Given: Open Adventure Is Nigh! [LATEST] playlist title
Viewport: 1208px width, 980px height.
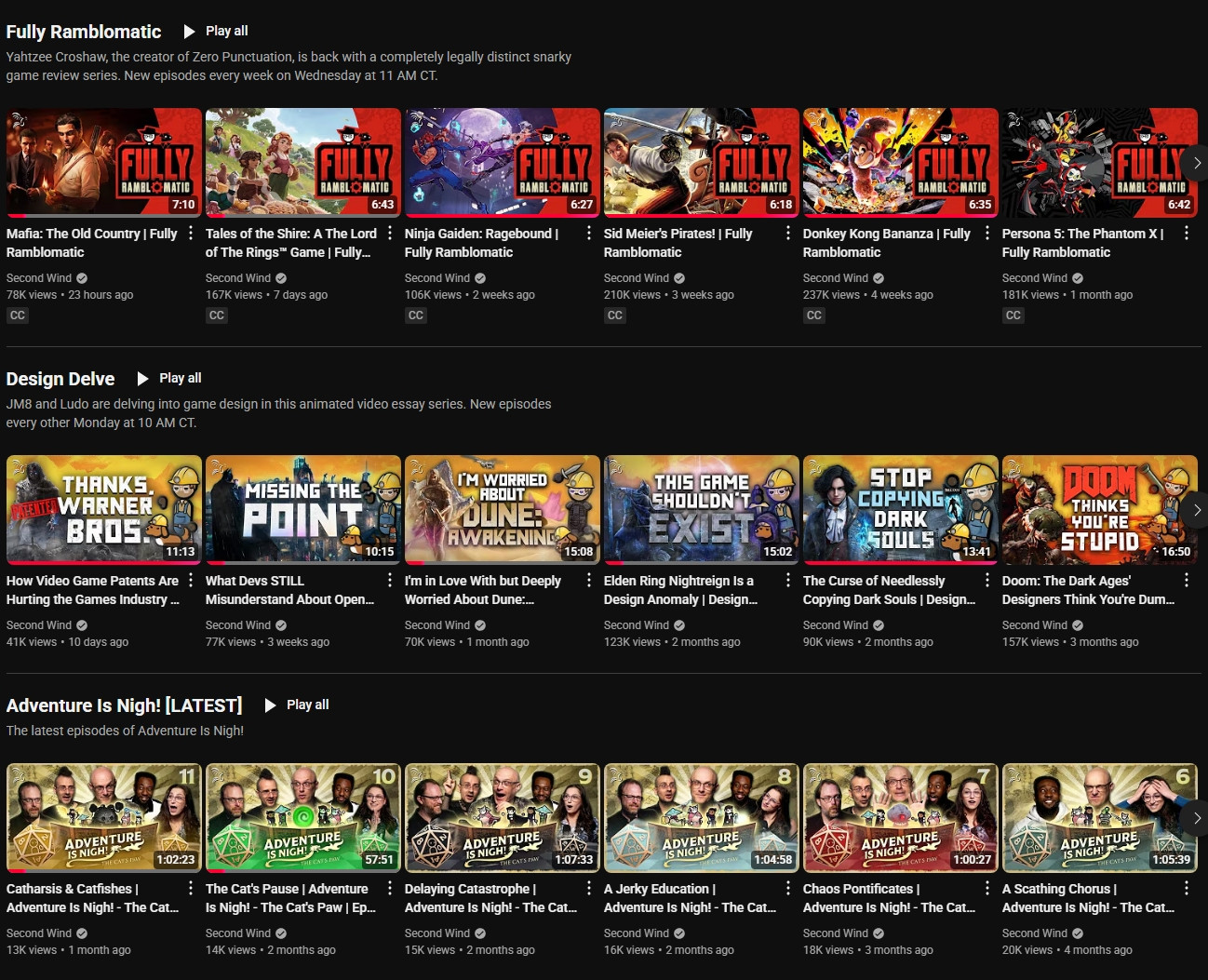Looking at the screenshot, I should (124, 705).
